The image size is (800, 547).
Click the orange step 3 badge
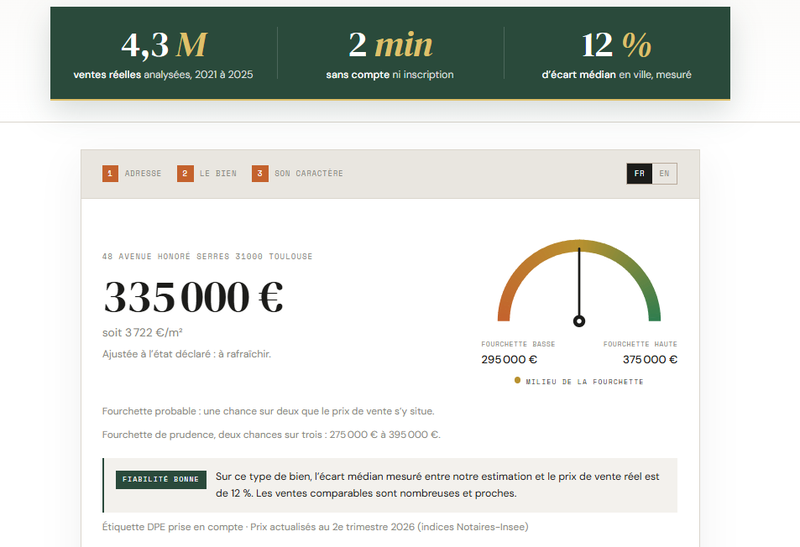point(260,173)
